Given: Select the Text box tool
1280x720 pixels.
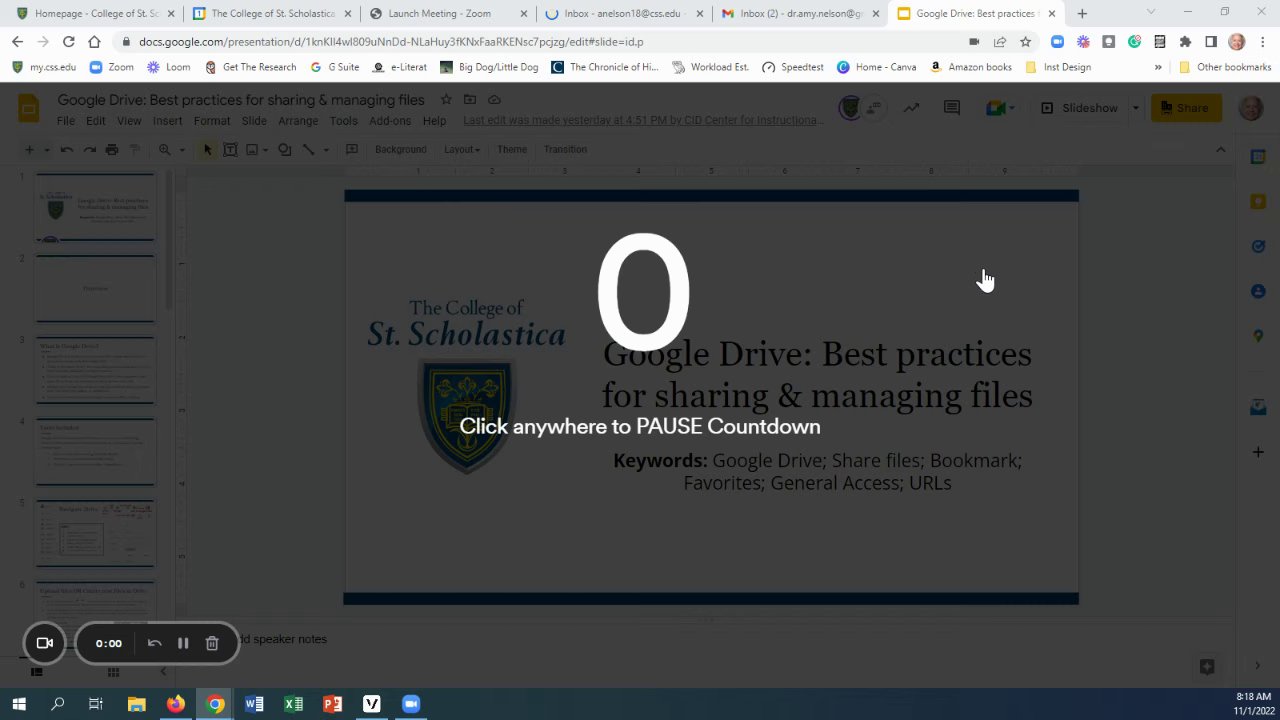Looking at the screenshot, I should pyautogui.click(x=230, y=149).
